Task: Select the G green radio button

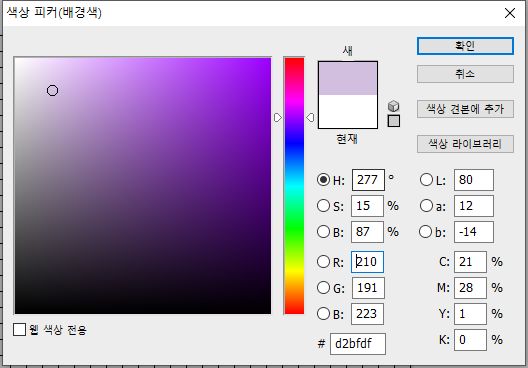Action: coord(323,288)
